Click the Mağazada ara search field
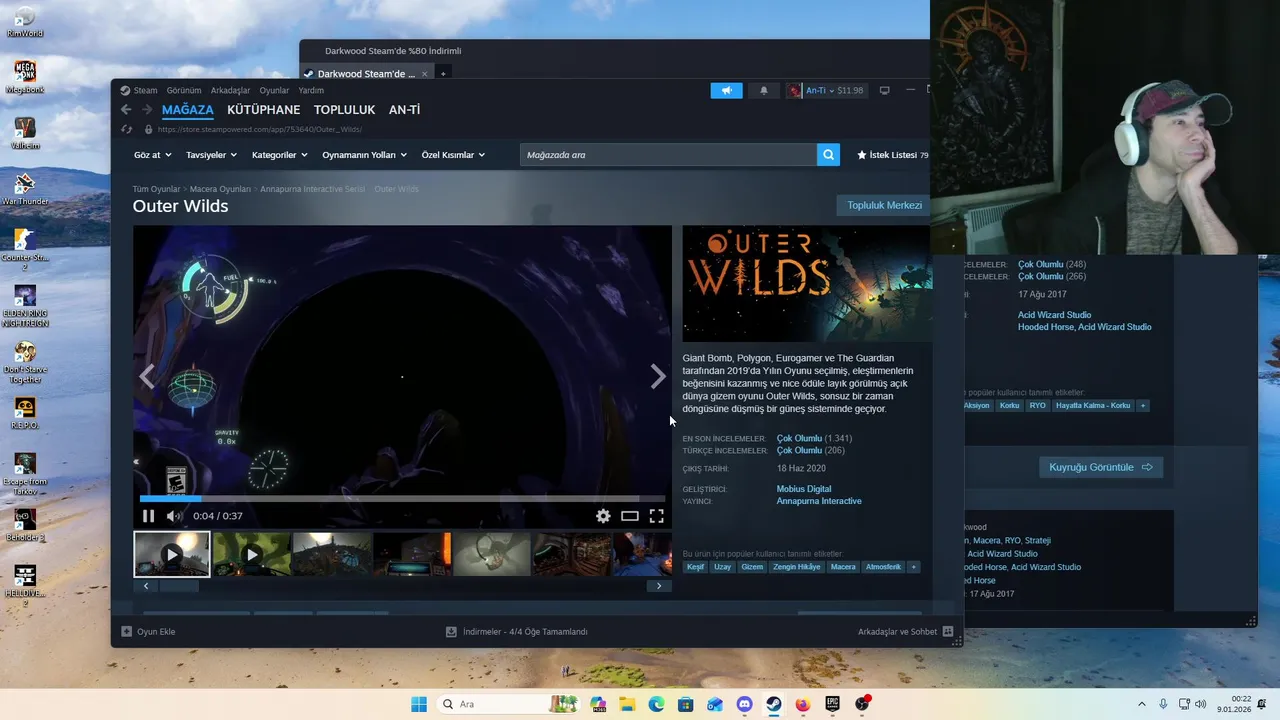The height and width of the screenshot is (720, 1280). point(668,155)
